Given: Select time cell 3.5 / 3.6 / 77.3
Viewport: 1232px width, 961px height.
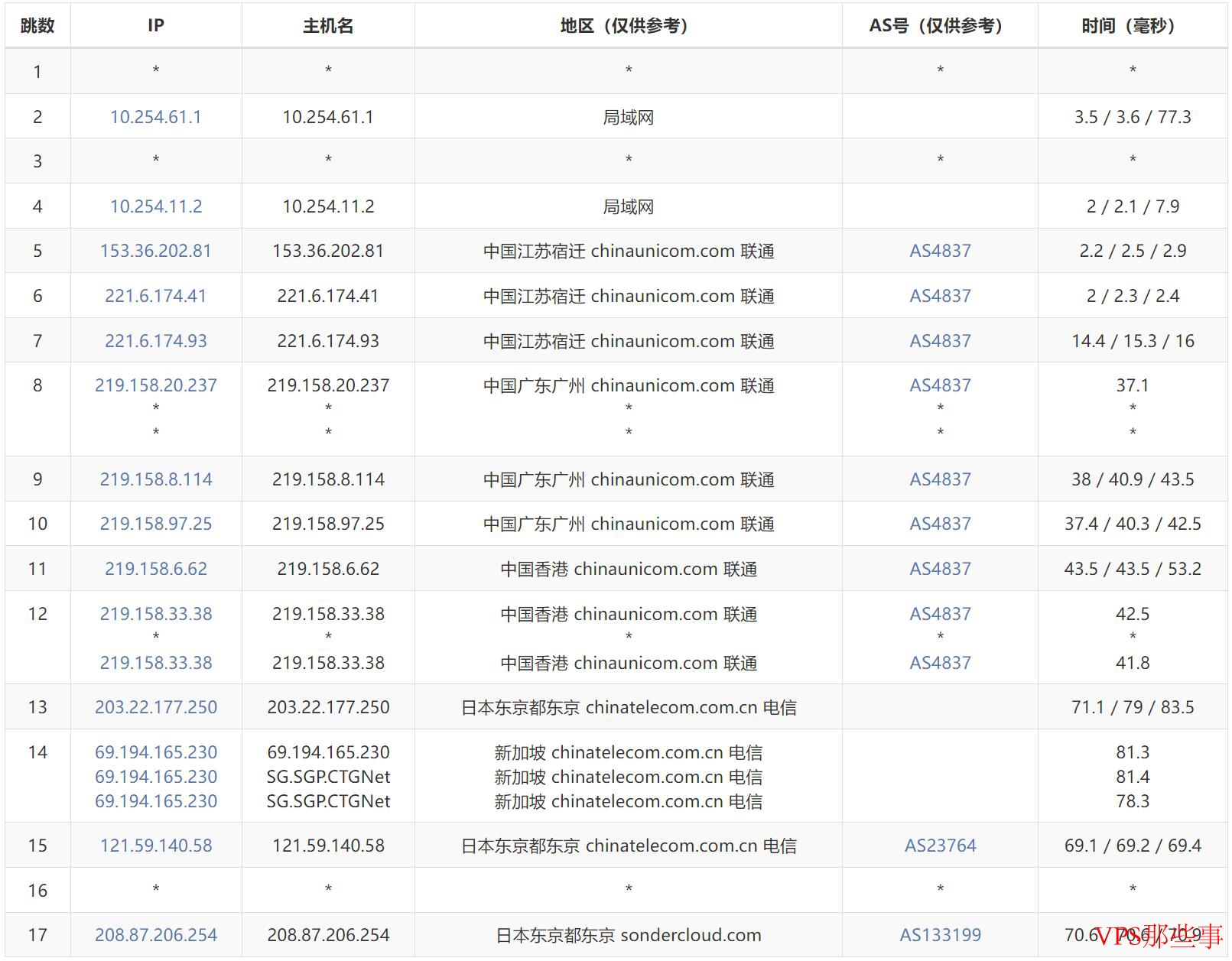Looking at the screenshot, I should coord(1133,117).
